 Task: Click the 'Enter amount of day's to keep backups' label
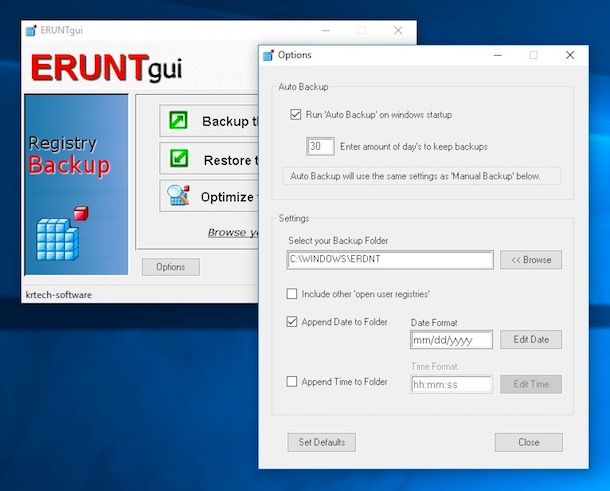pos(414,147)
